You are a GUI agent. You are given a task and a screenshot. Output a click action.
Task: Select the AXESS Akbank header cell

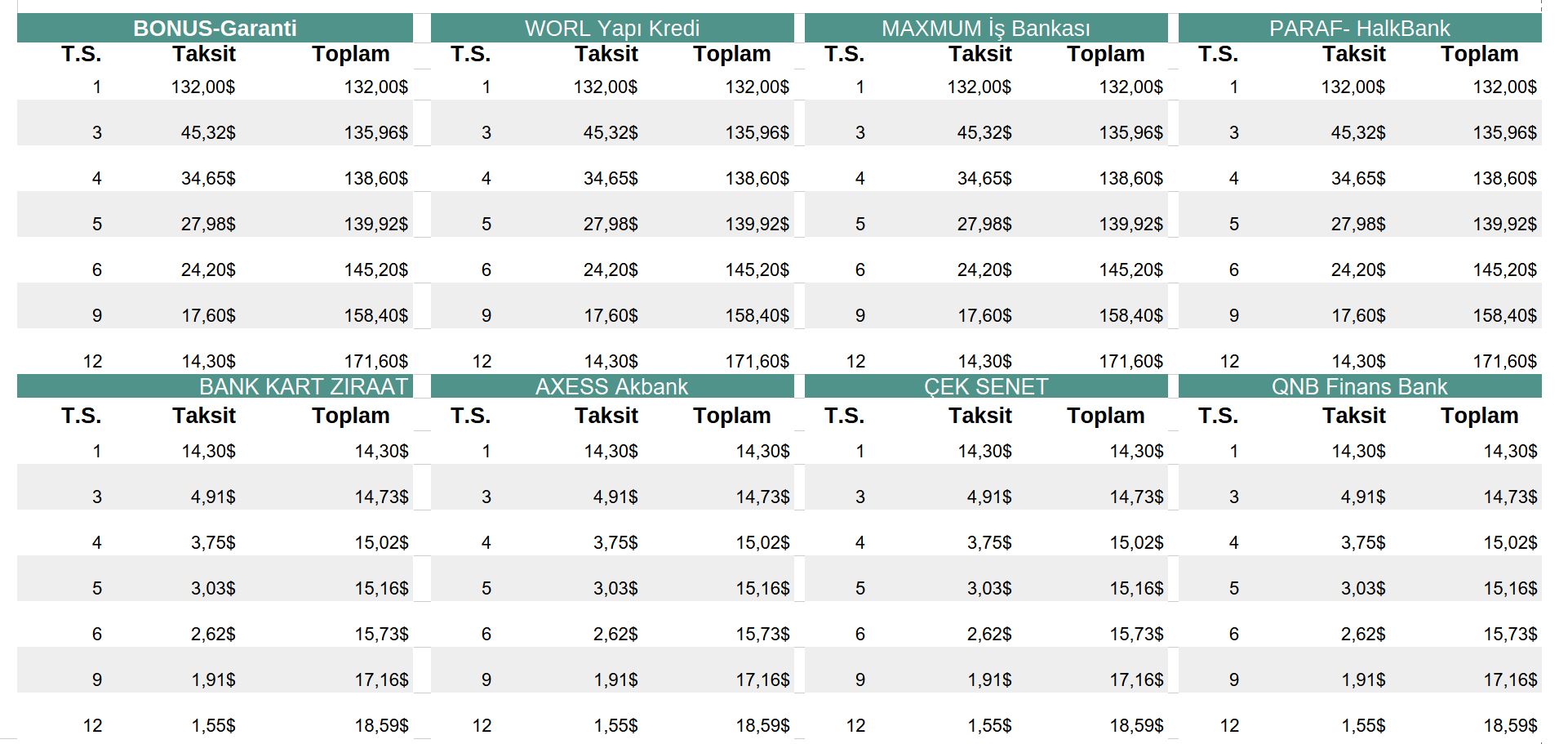[612, 386]
